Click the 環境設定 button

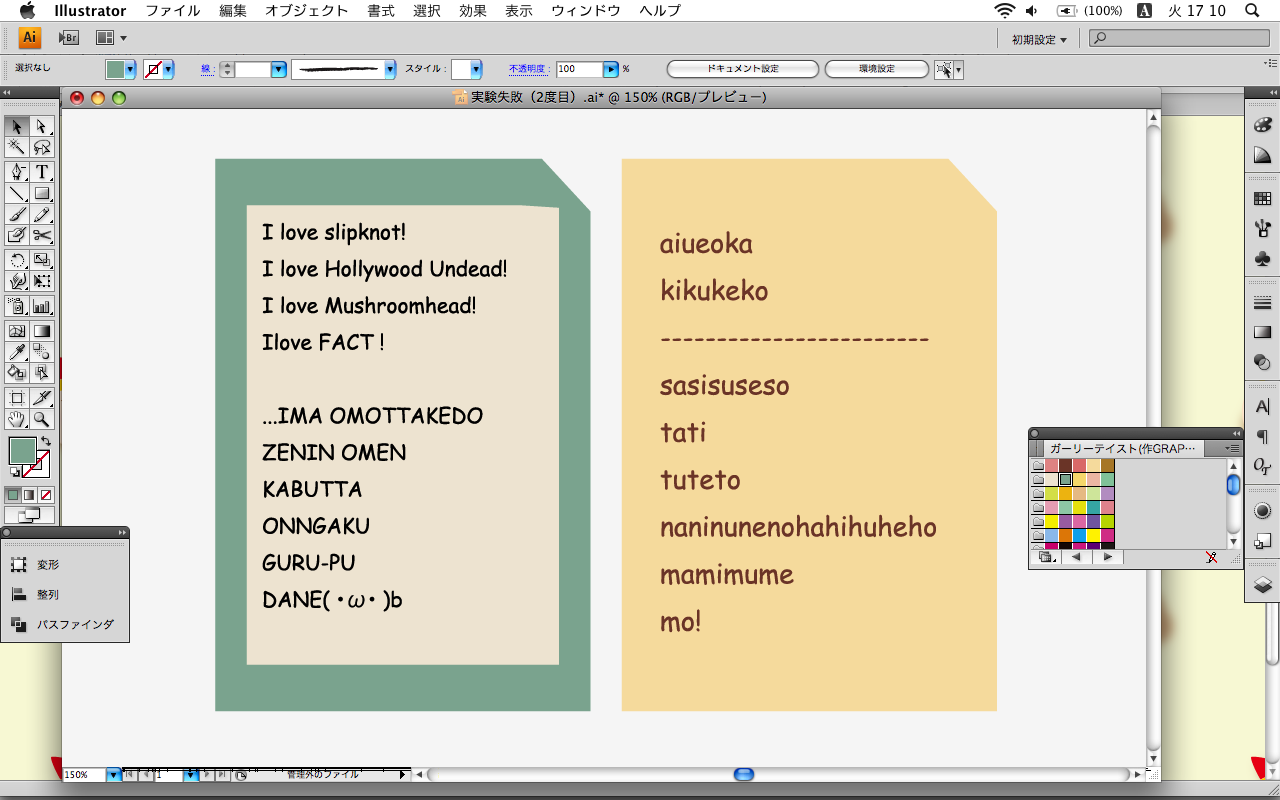click(877, 69)
